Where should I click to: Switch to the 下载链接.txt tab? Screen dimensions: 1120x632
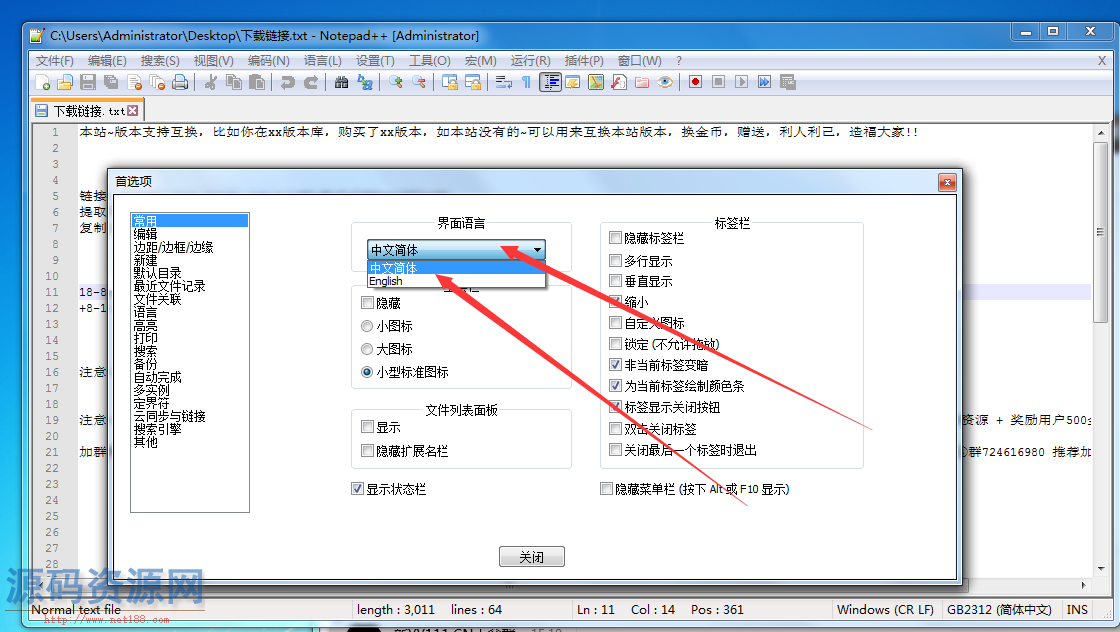[89, 111]
